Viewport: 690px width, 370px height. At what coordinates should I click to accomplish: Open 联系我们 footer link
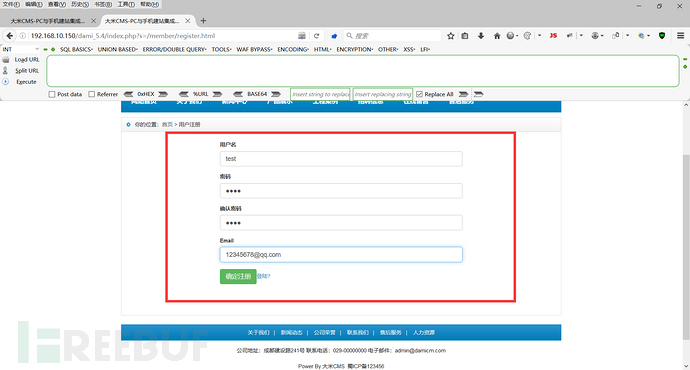358,333
